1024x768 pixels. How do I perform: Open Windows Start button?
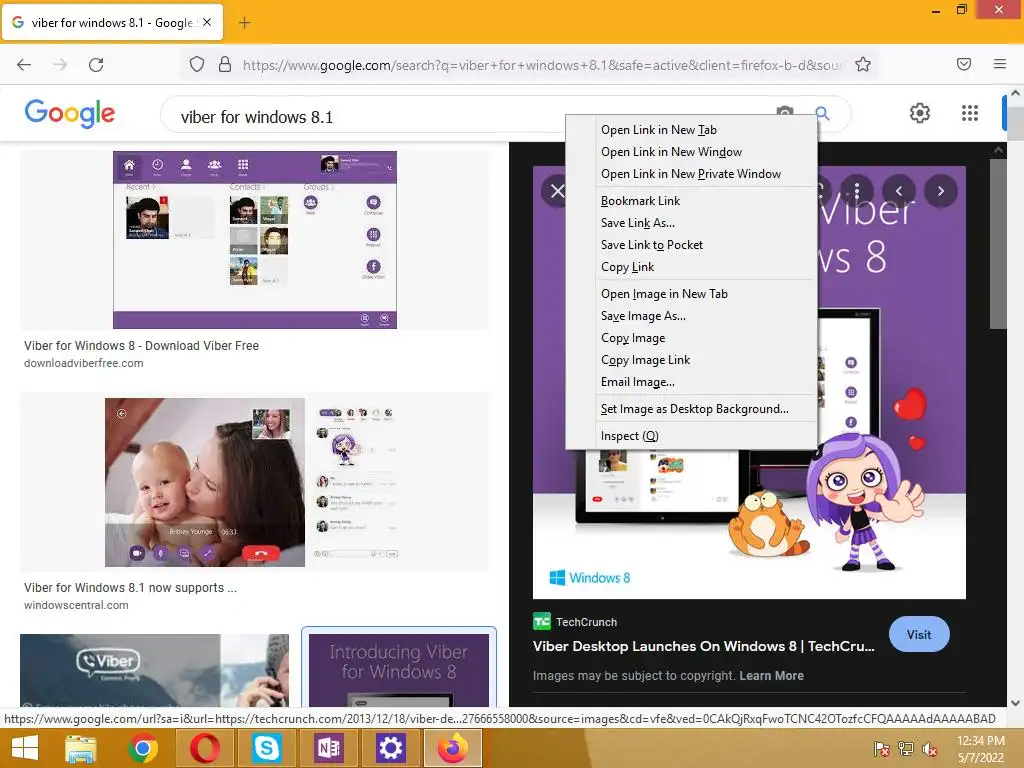(25, 748)
